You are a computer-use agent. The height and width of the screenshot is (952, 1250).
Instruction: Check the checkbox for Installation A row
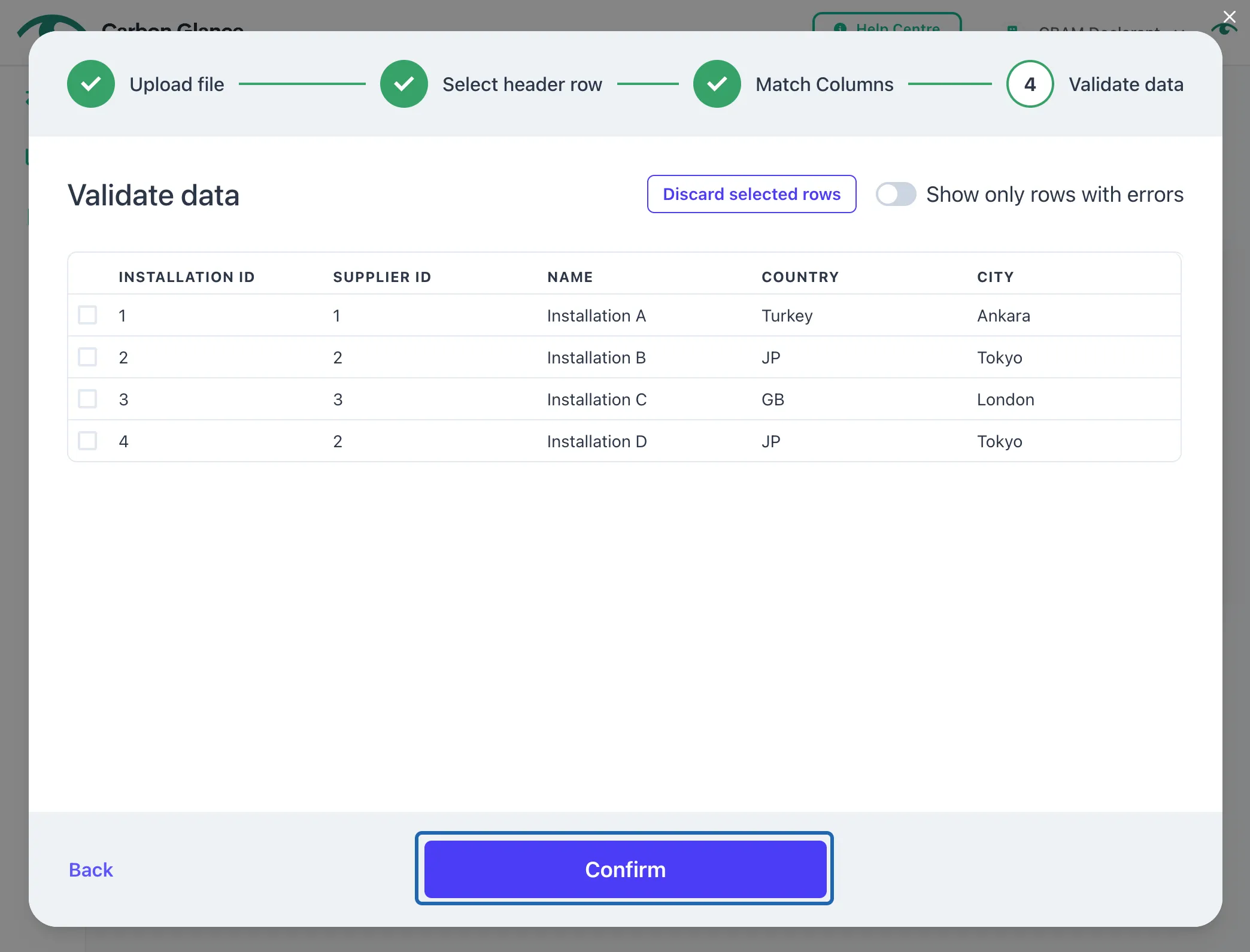point(87,315)
